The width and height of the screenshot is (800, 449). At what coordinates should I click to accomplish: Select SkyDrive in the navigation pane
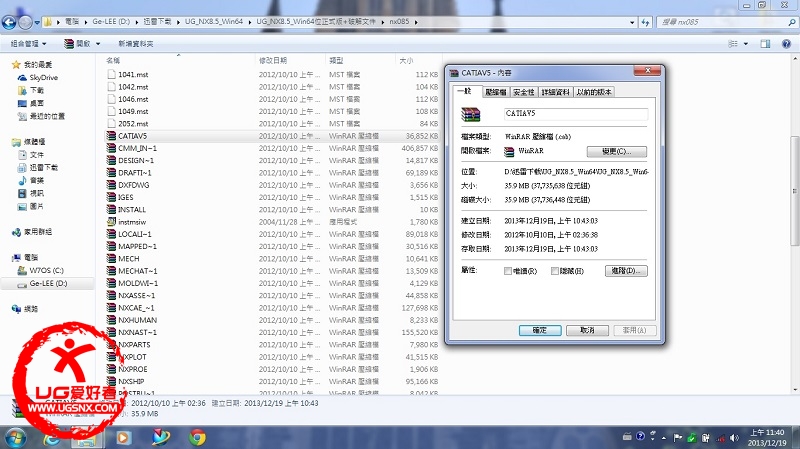[43, 78]
